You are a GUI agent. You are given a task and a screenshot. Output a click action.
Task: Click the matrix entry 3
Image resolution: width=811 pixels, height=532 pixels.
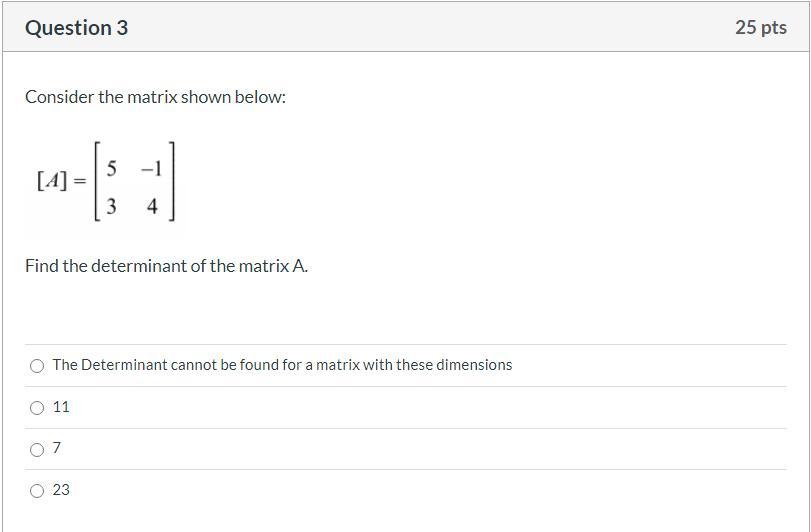click(x=111, y=206)
